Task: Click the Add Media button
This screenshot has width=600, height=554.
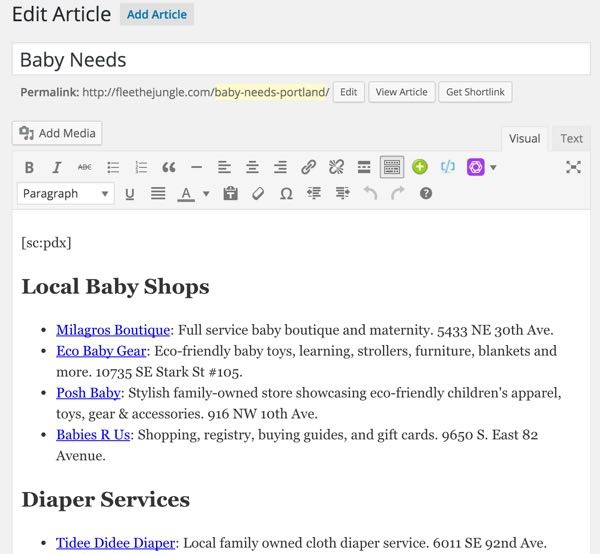Action: 57,133
